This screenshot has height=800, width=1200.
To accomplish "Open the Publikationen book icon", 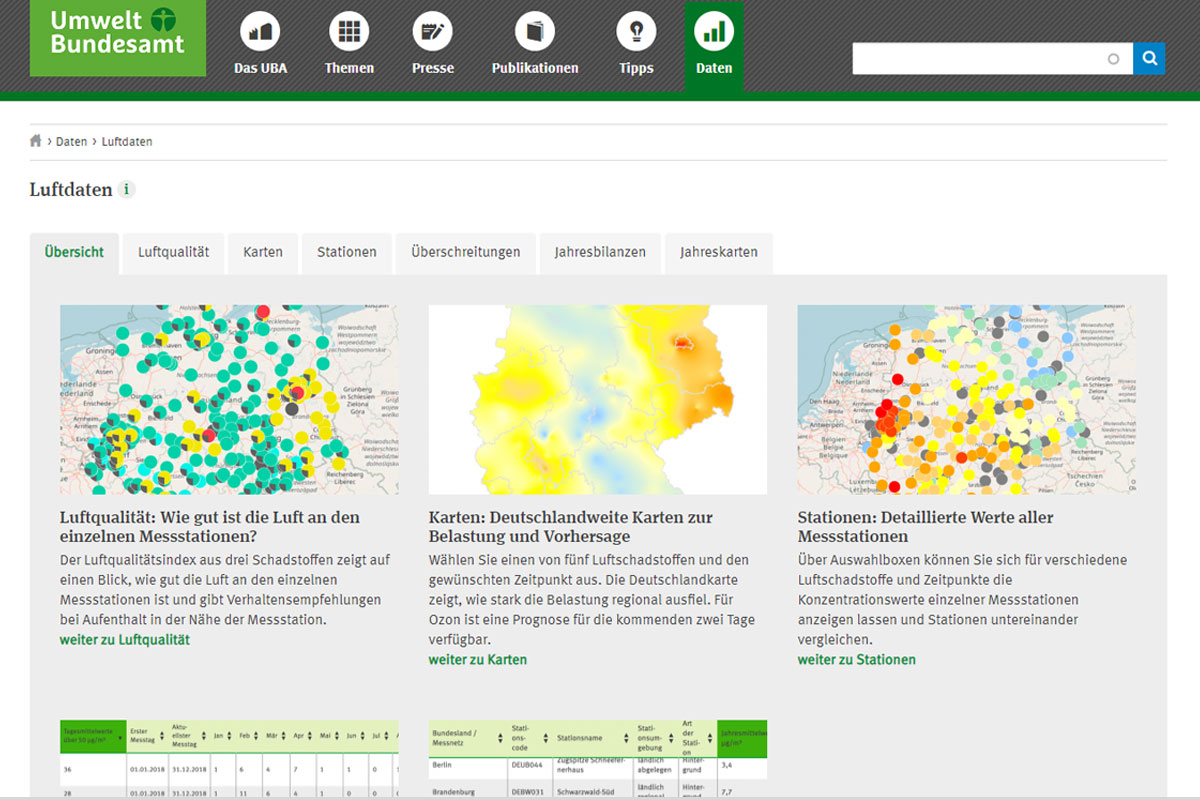I will click(534, 33).
